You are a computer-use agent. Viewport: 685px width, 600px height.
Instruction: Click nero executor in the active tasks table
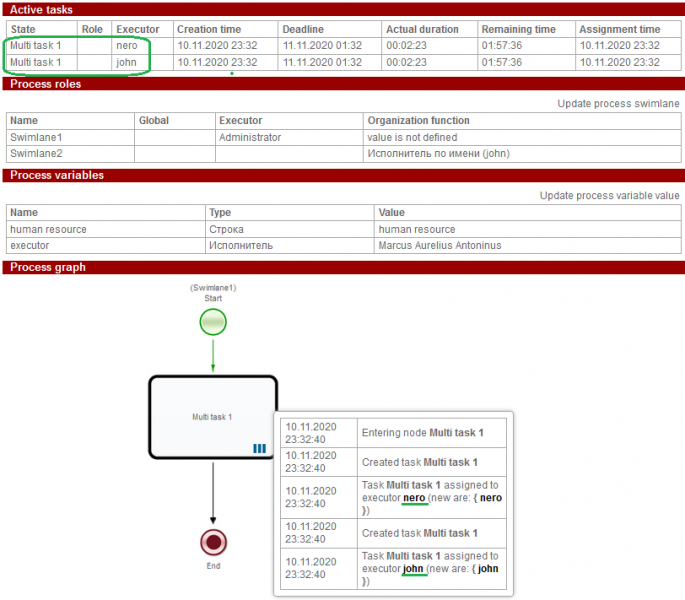[x=126, y=46]
